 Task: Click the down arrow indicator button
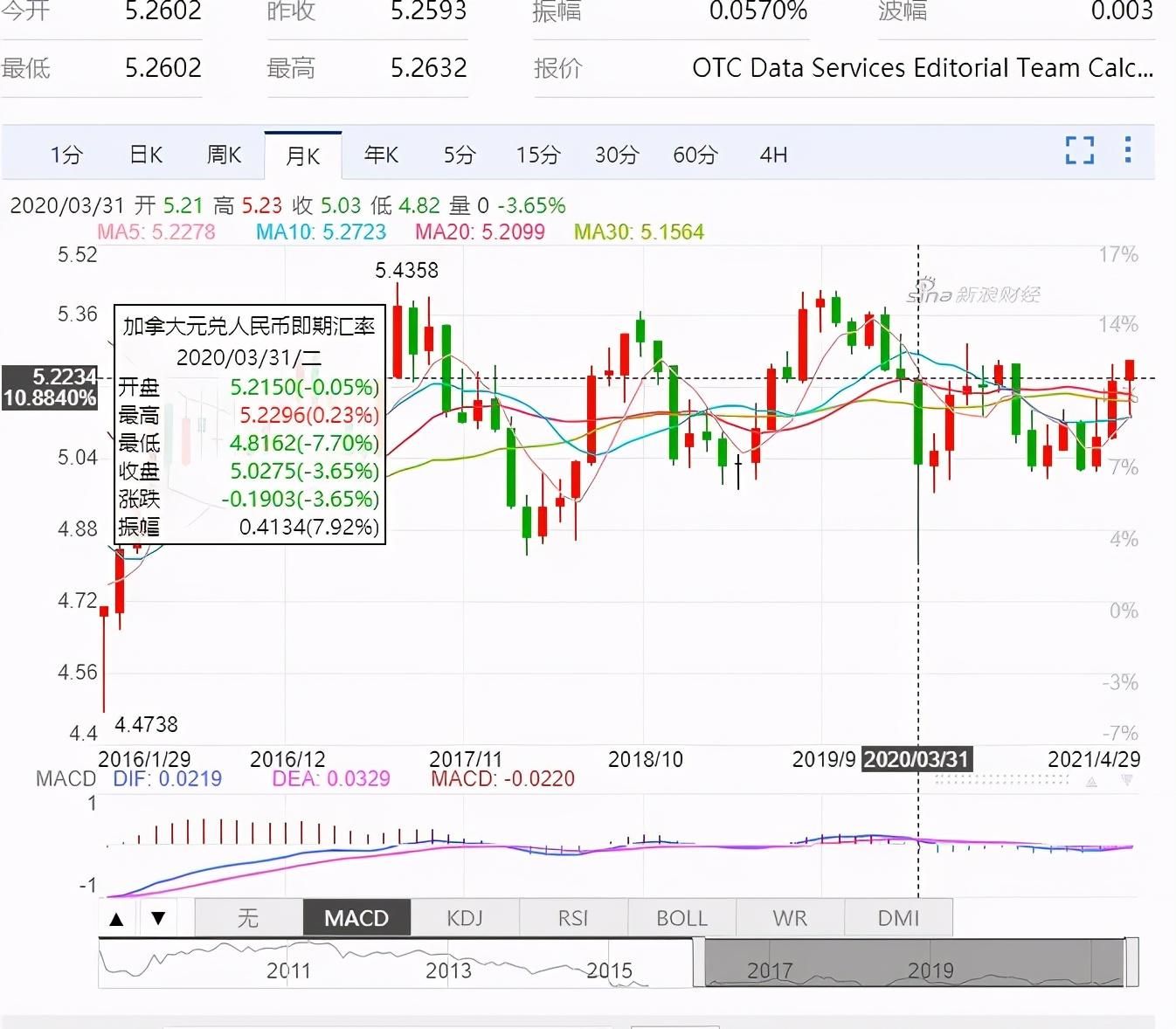point(158,918)
